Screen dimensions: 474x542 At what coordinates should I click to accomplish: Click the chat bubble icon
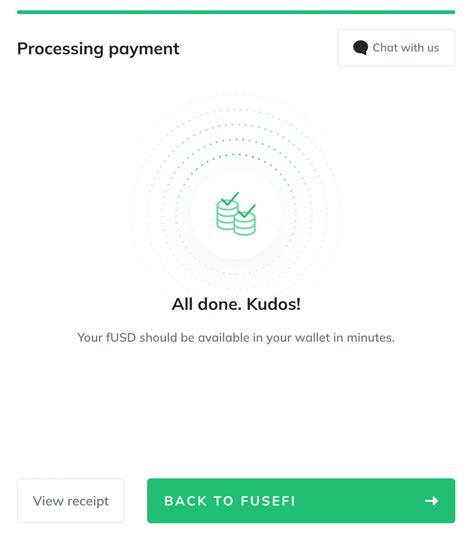click(x=360, y=48)
